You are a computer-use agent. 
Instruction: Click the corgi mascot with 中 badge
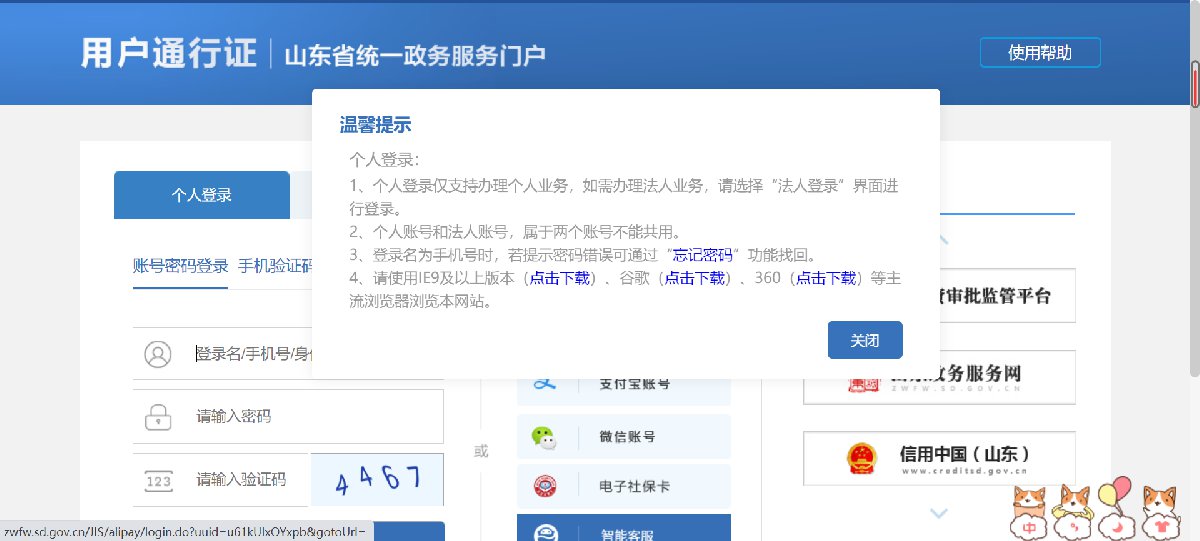tap(1030, 511)
